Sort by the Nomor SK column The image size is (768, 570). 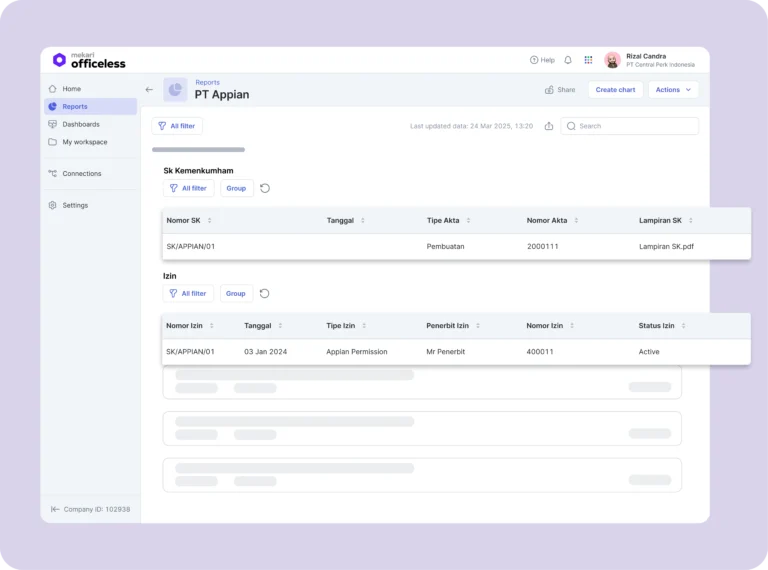pyautogui.click(x=209, y=220)
